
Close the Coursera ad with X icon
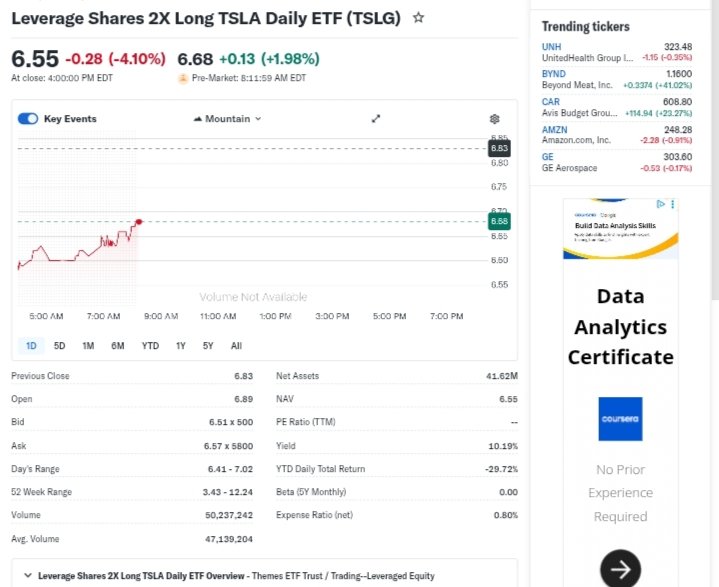[x=673, y=204]
